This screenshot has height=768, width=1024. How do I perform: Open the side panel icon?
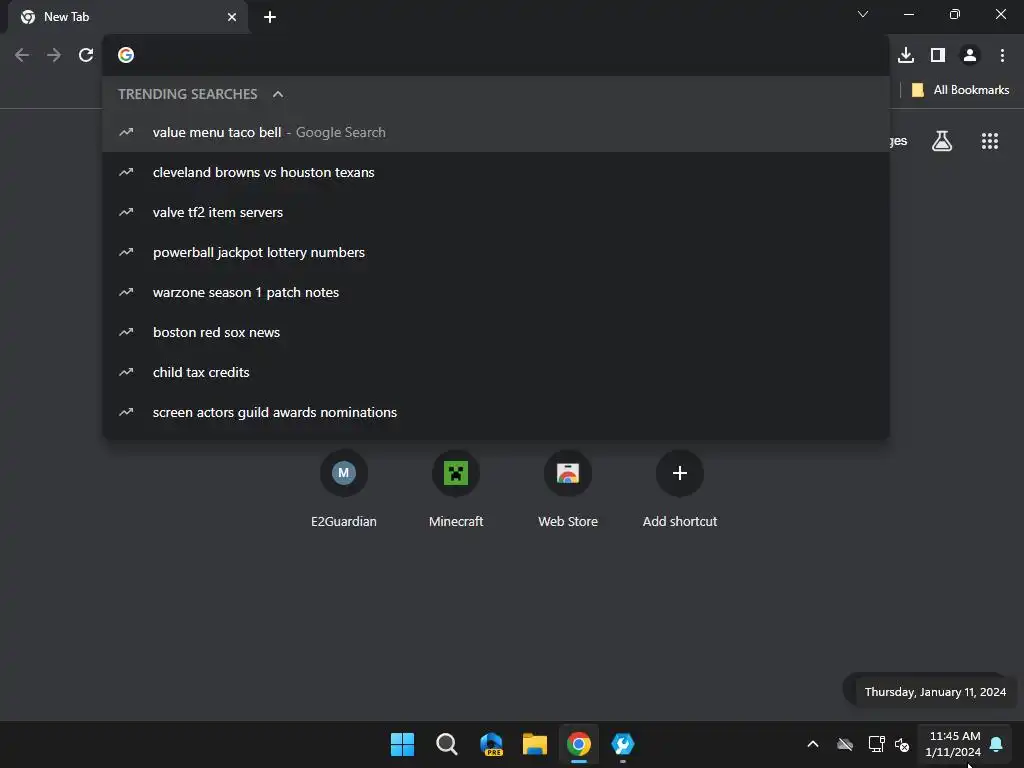pos(938,55)
